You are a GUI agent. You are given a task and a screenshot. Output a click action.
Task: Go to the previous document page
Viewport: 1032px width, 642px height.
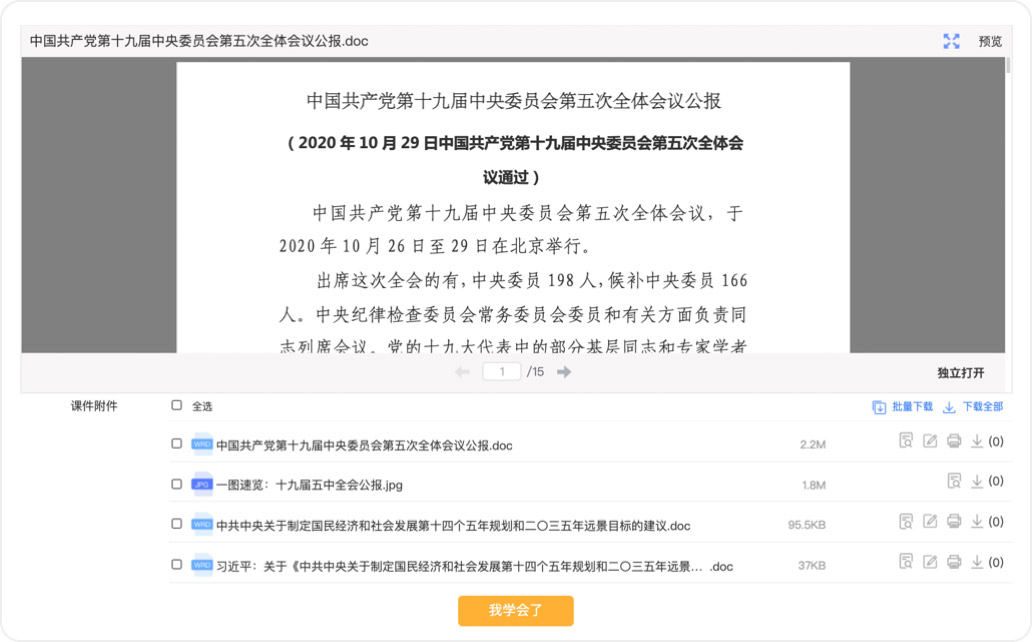coord(462,372)
